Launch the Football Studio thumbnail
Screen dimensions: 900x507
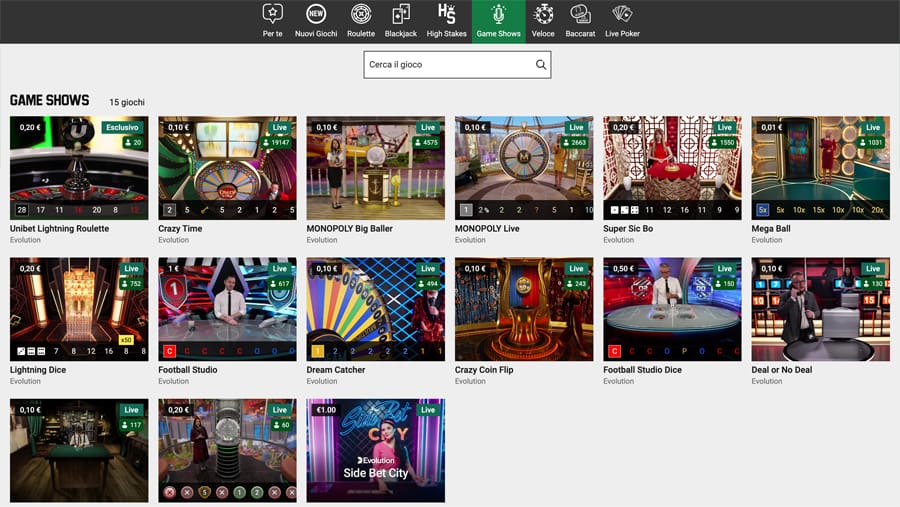pyautogui.click(x=227, y=309)
